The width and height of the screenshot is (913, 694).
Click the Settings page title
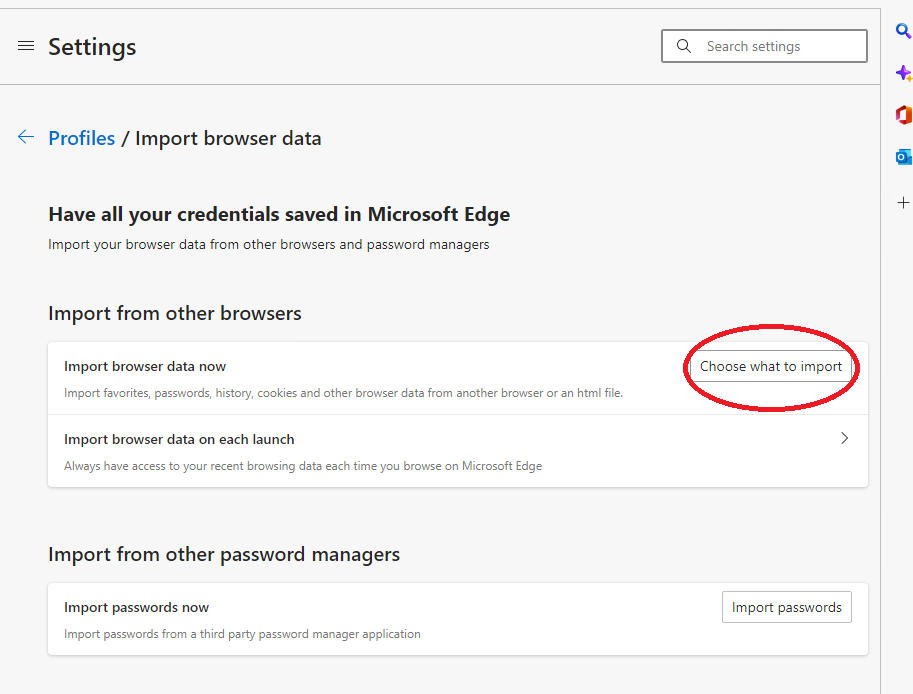coord(92,47)
